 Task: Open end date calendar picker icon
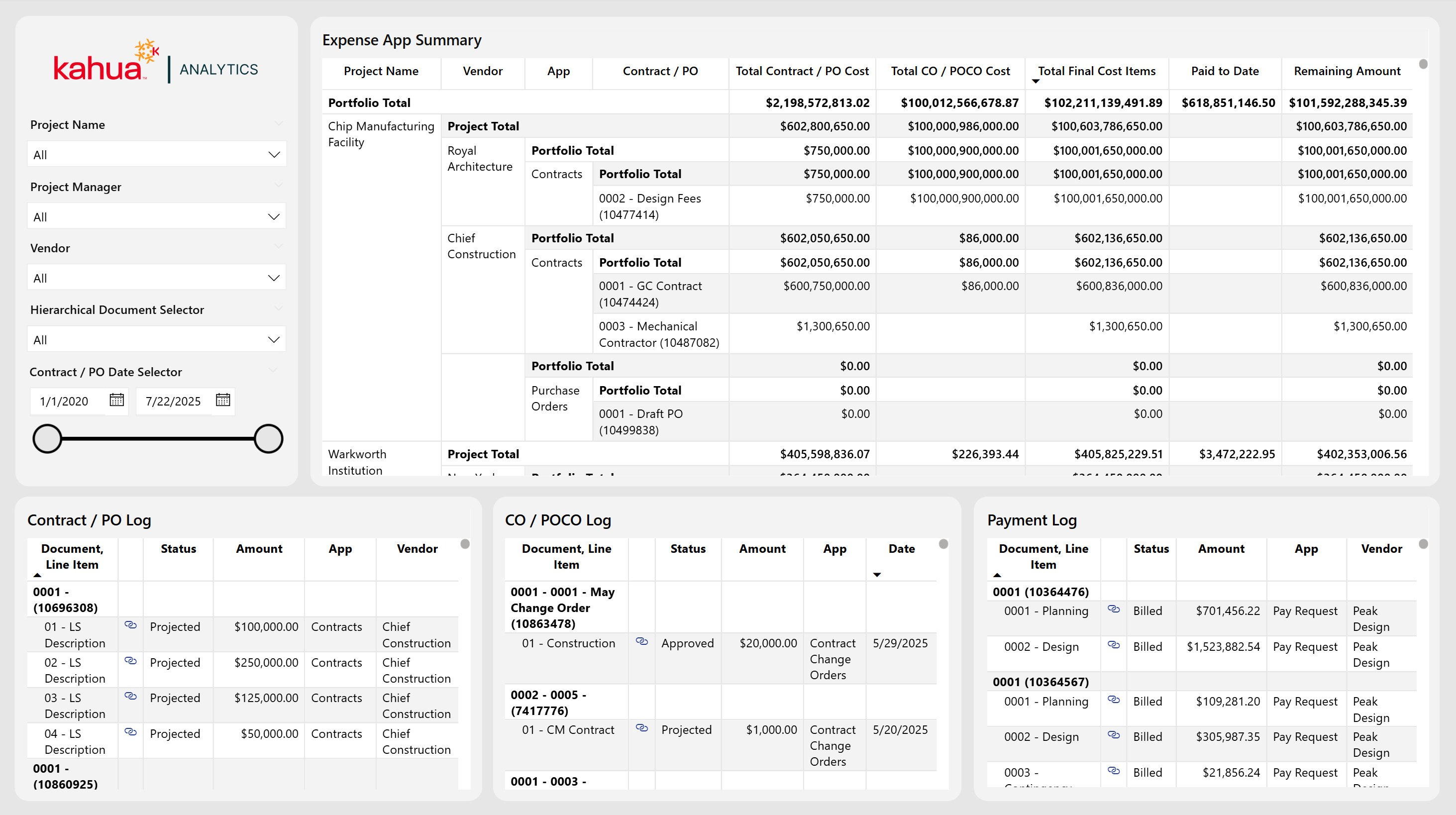point(223,400)
